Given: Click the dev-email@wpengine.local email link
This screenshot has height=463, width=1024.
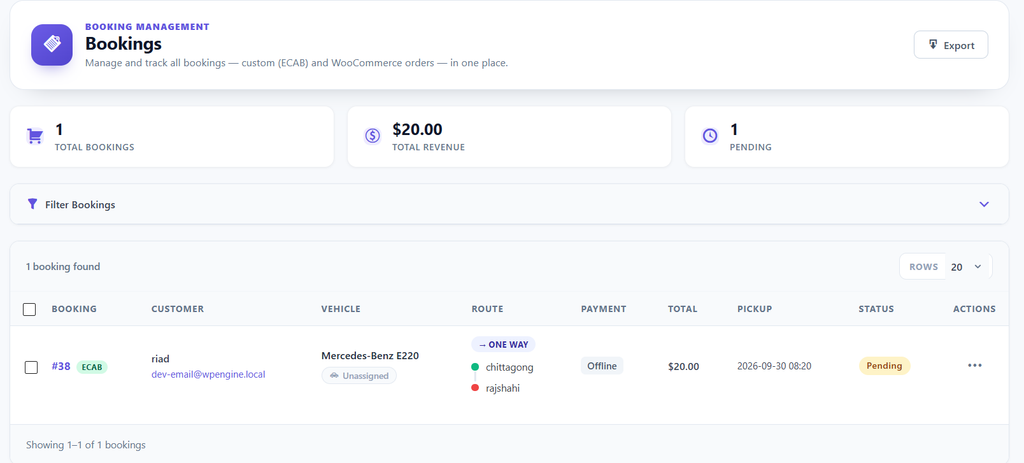Looking at the screenshot, I should [208, 374].
